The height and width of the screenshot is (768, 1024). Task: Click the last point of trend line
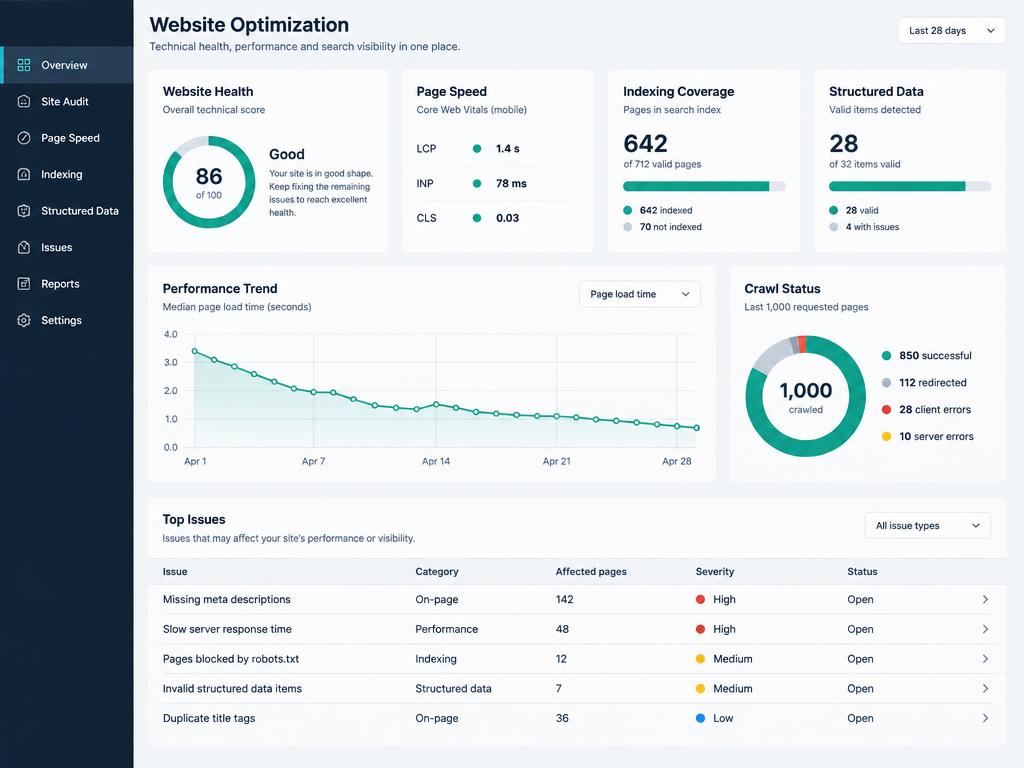697,428
